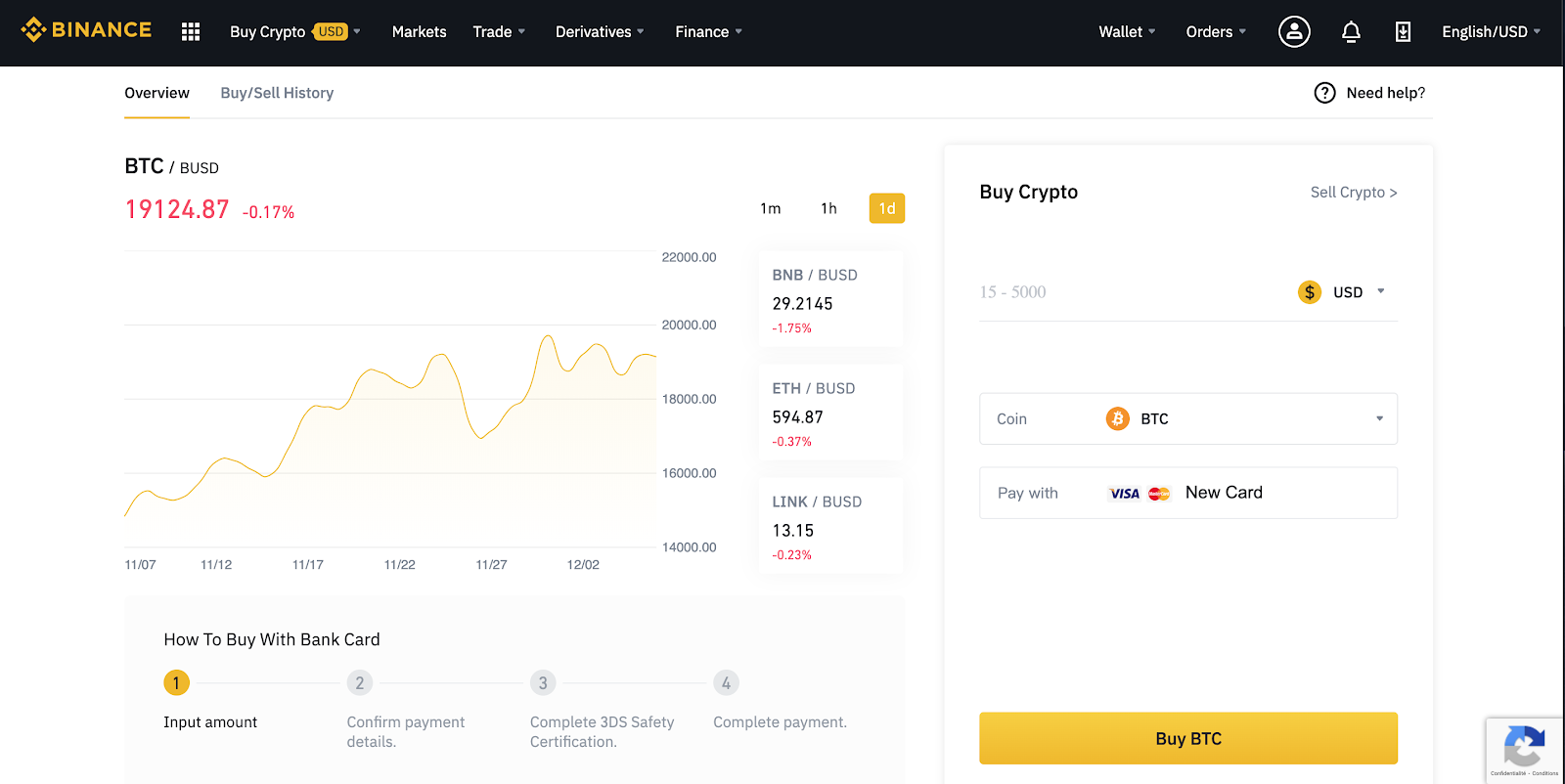Select the 1d chart interval
This screenshot has width=1565, height=784.
(x=887, y=208)
